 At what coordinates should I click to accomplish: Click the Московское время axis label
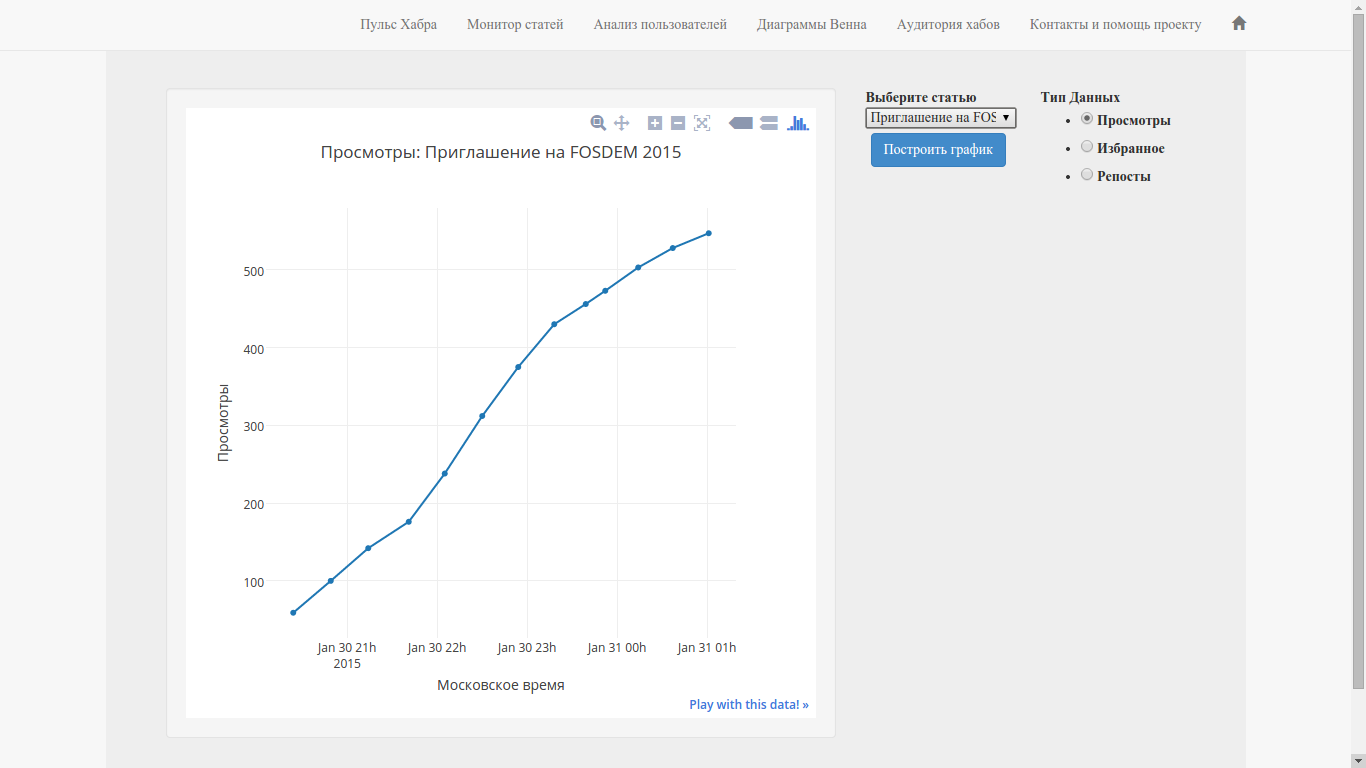(x=501, y=685)
